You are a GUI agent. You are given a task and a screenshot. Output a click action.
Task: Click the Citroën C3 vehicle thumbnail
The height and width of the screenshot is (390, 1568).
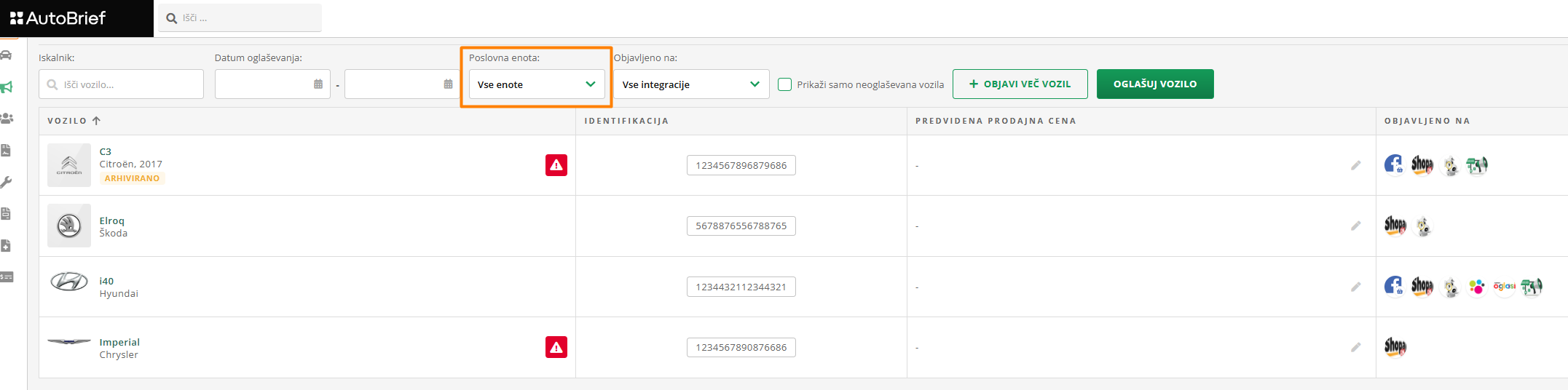point(69,165)
